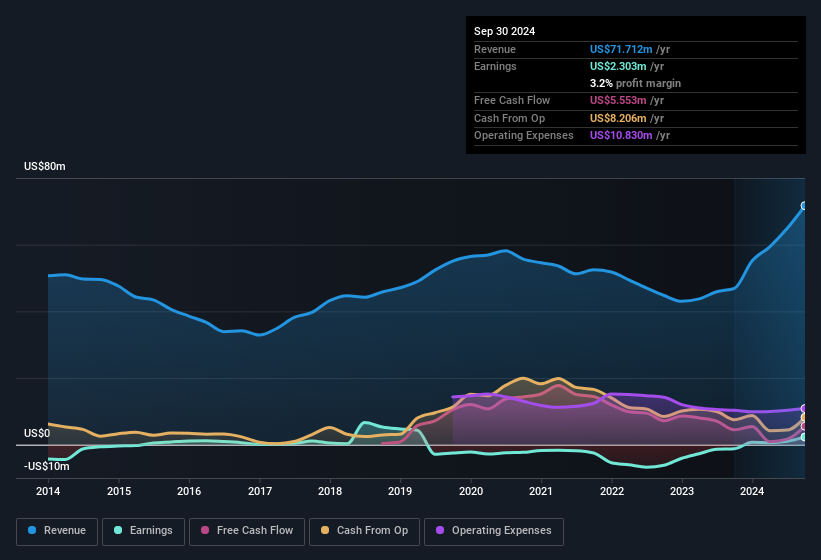The width and height of the screenshot is (821, 560).
Task: Click the 2014 x-axis label
Action: tap(48, 491)
